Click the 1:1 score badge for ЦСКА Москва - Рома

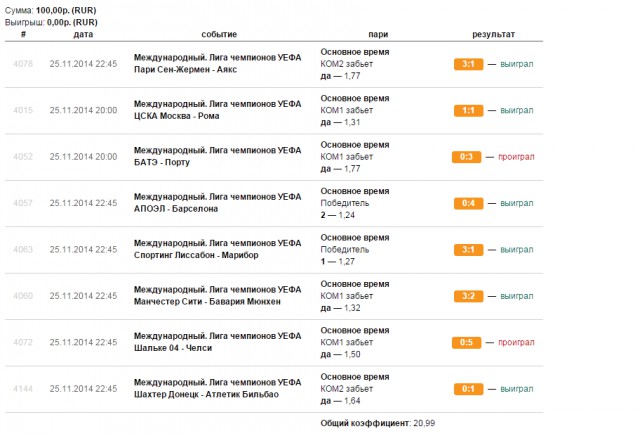tap(468, 110)
